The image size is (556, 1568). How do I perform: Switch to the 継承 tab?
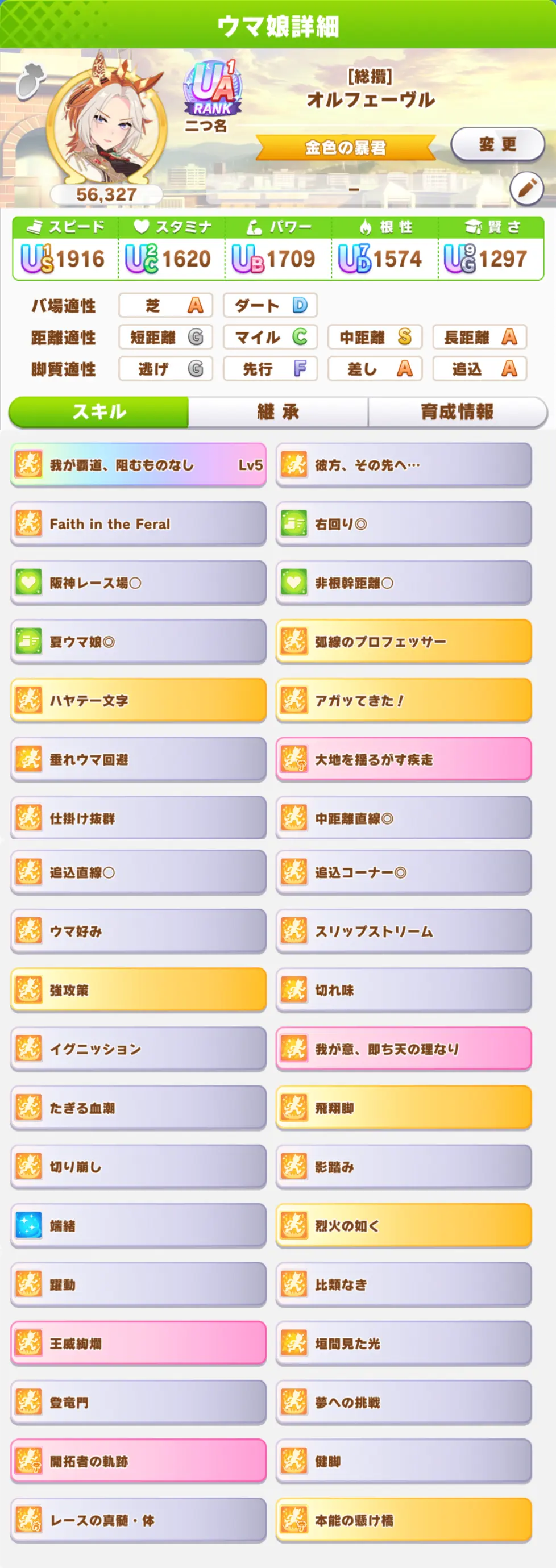click(277, 411)
